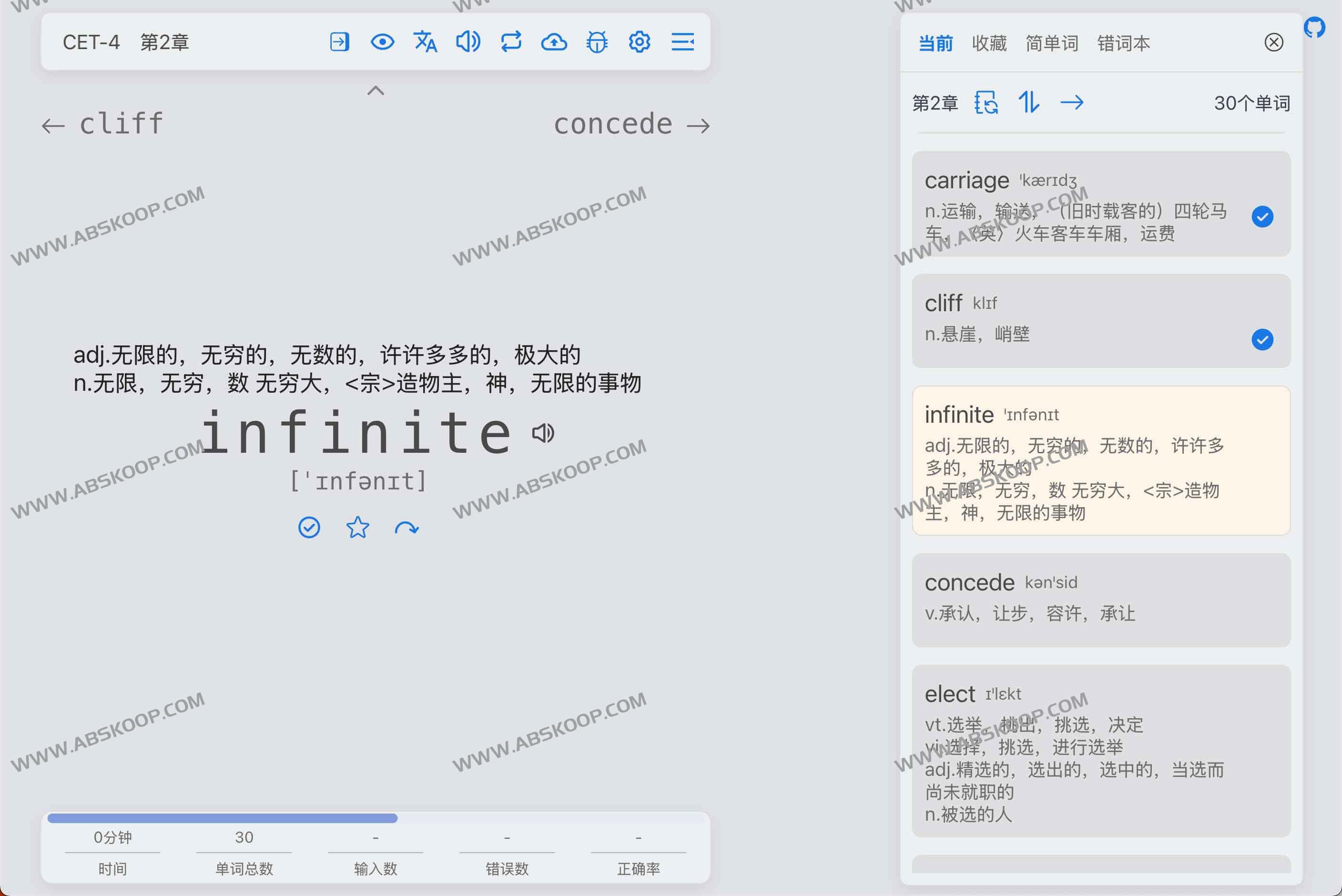1342x896 pixels.
Task: Go back to previous word cliff
Action: [x=103, y=124]
